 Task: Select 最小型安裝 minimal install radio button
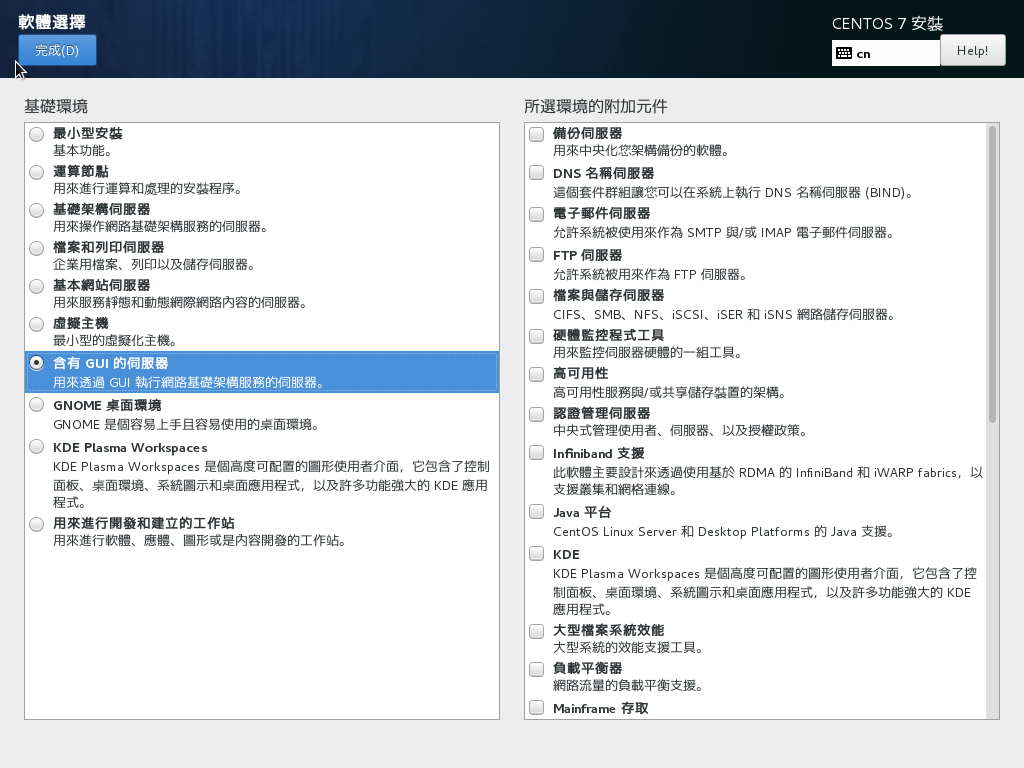tap(37, 134)
